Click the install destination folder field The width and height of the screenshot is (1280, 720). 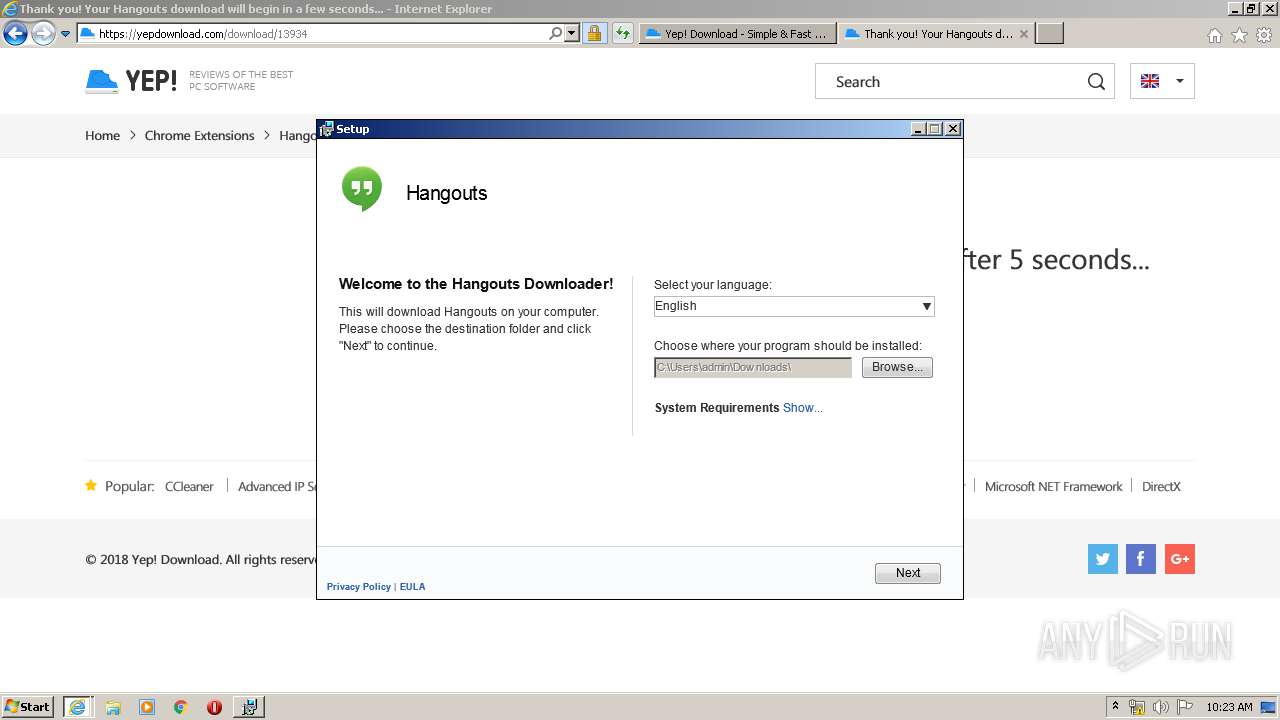pyautogui.click(x=753, y=367)
